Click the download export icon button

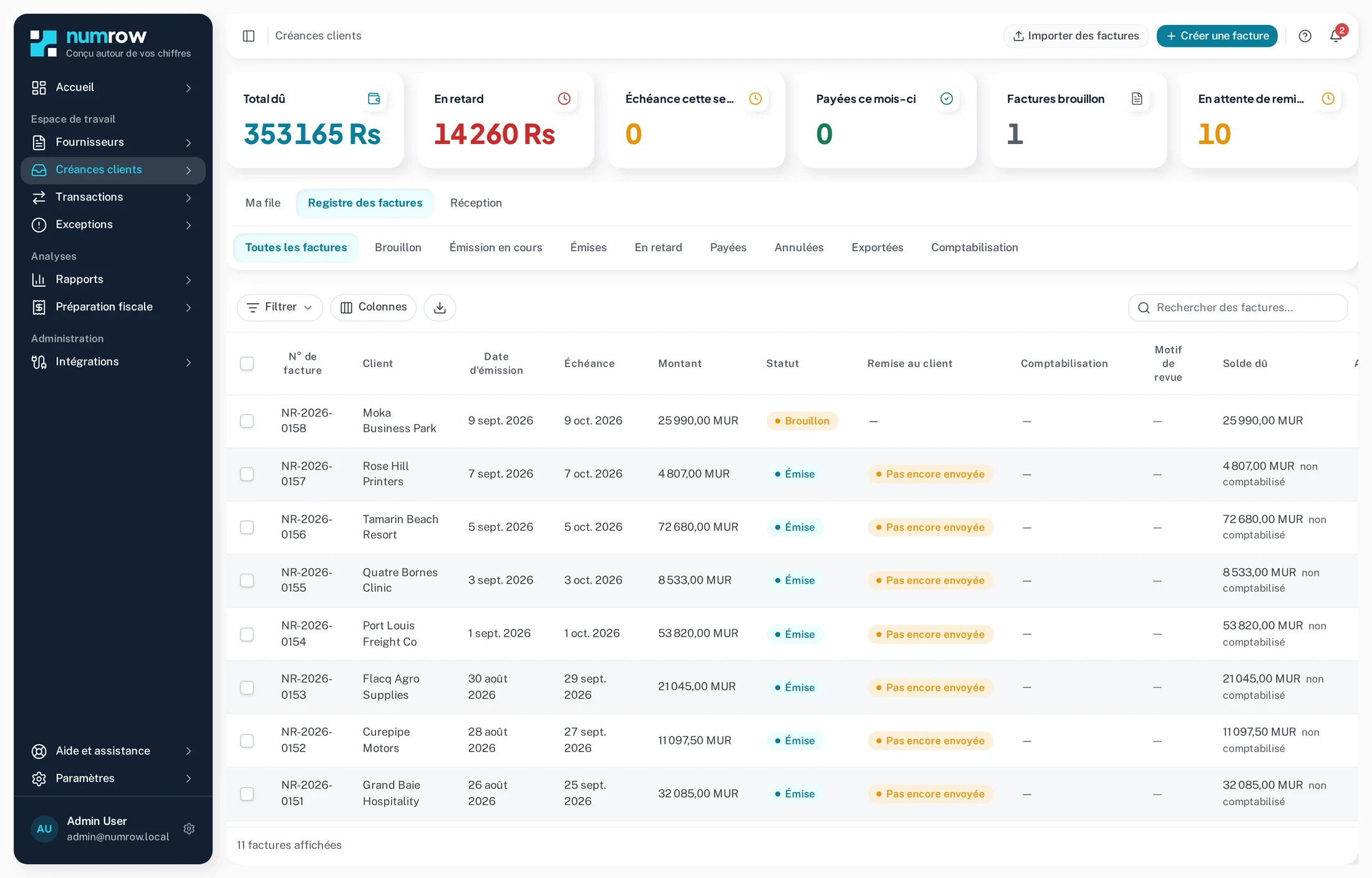pyautogui.click(x=440, y=307)
